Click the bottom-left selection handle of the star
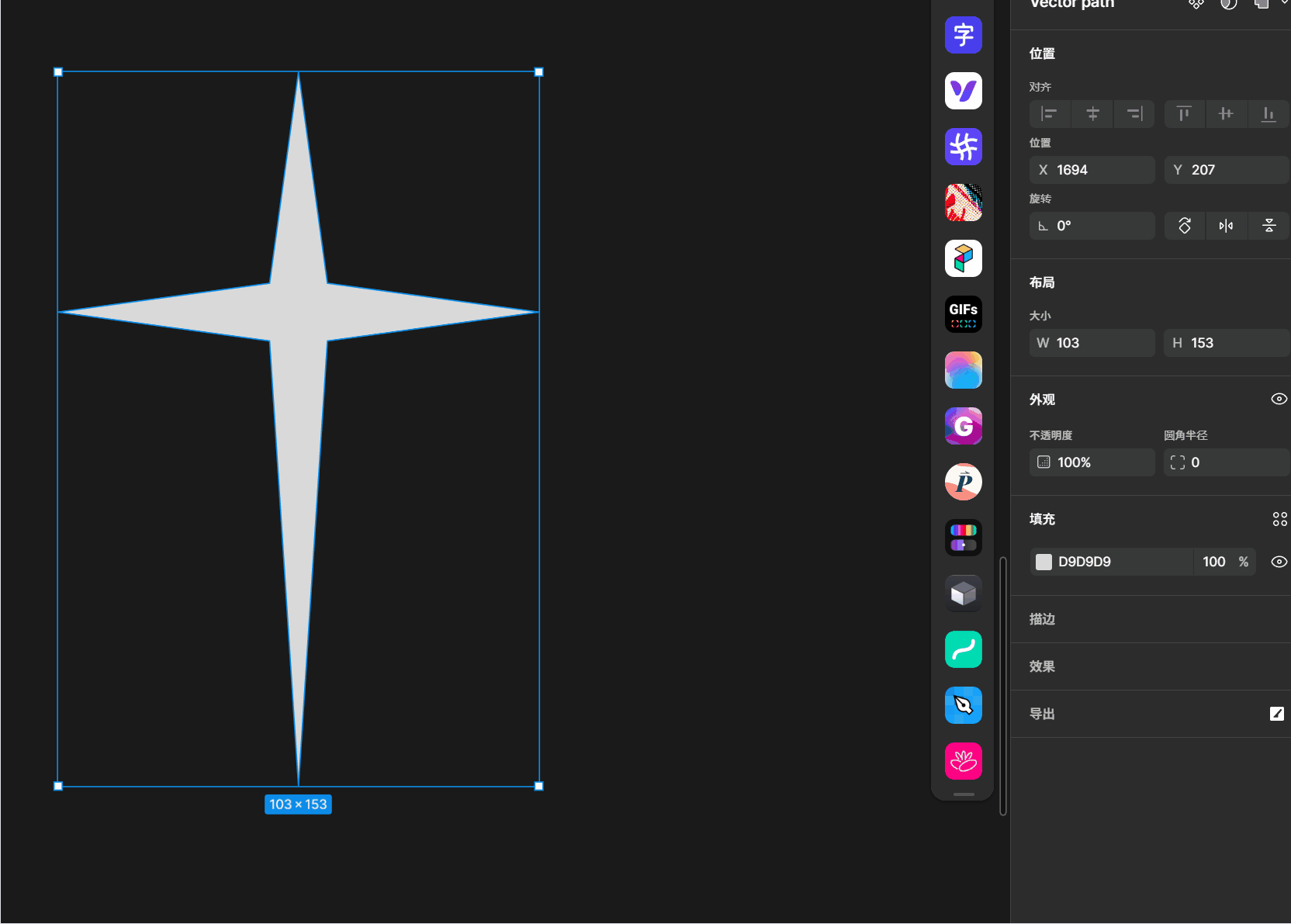Image resolution: width=1291 pixels, height=924 pixels. (58, 786)
